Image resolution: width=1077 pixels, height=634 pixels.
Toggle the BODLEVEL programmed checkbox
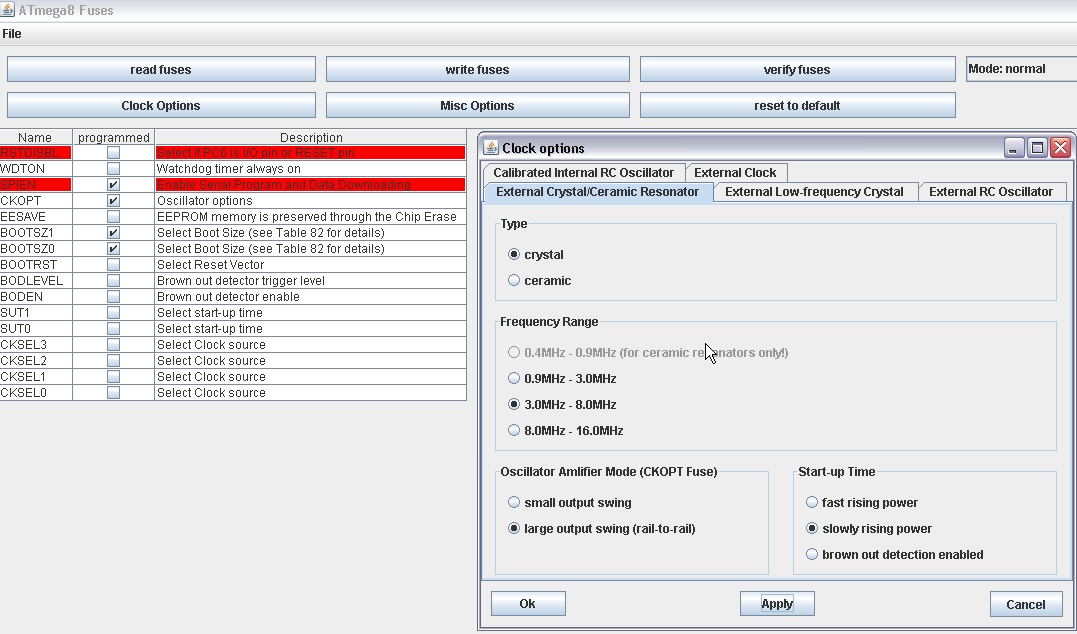point(113,281)
